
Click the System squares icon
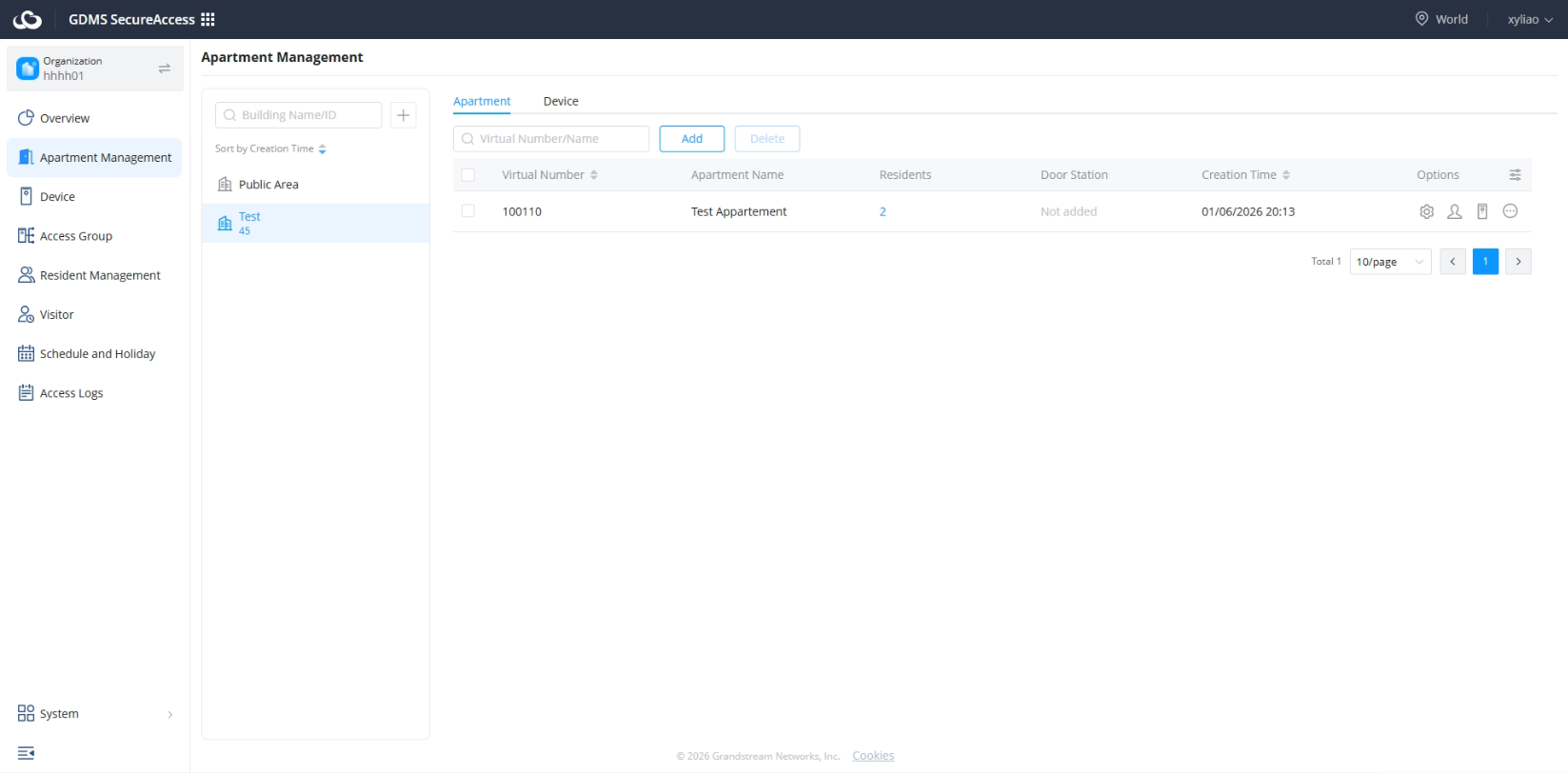(x=26, y=713)
